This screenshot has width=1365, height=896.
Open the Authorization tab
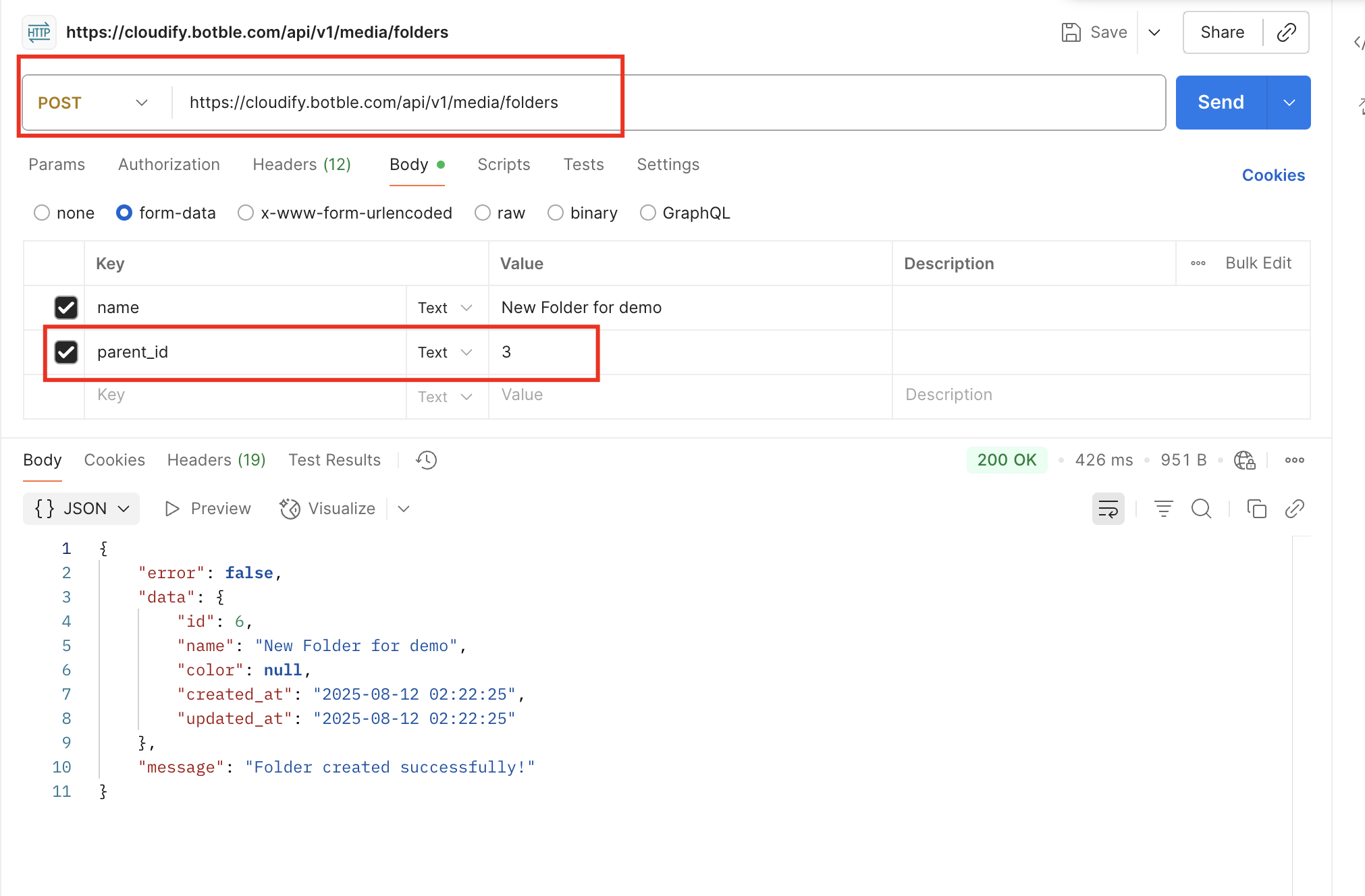pyautogui.click(x=169, y=165)
